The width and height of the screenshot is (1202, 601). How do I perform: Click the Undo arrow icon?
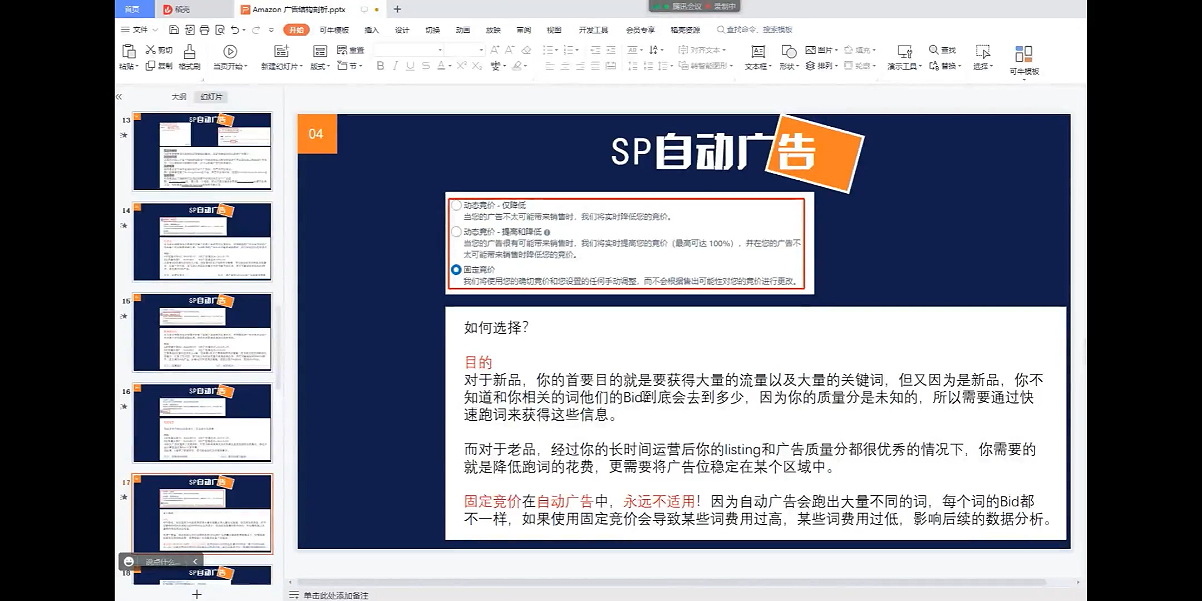click(x=232, y=30)
